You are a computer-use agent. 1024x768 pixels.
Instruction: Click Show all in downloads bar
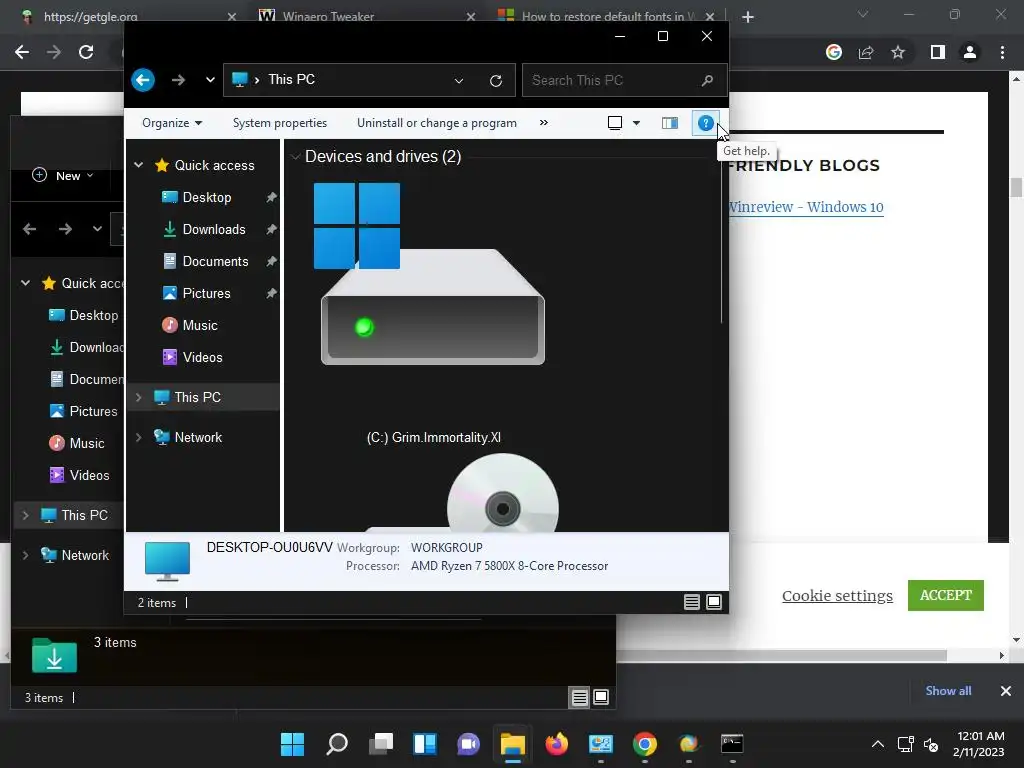948,691
